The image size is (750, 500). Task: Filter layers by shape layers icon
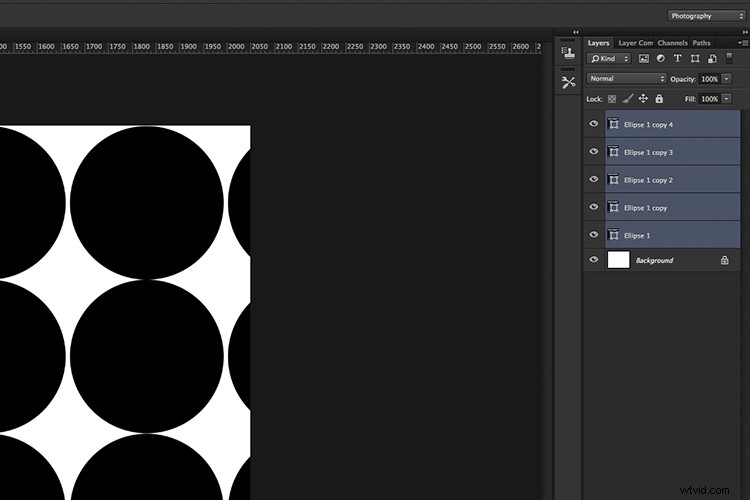tap(695, 58)
